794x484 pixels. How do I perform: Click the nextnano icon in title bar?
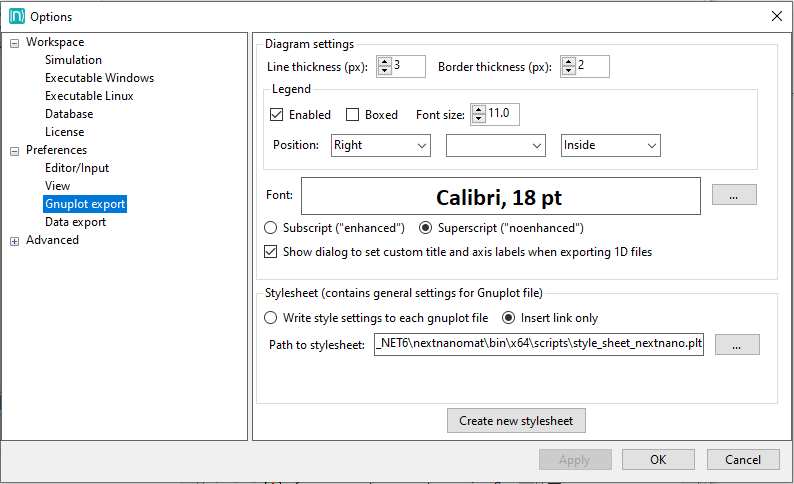[x=16, y=16]
